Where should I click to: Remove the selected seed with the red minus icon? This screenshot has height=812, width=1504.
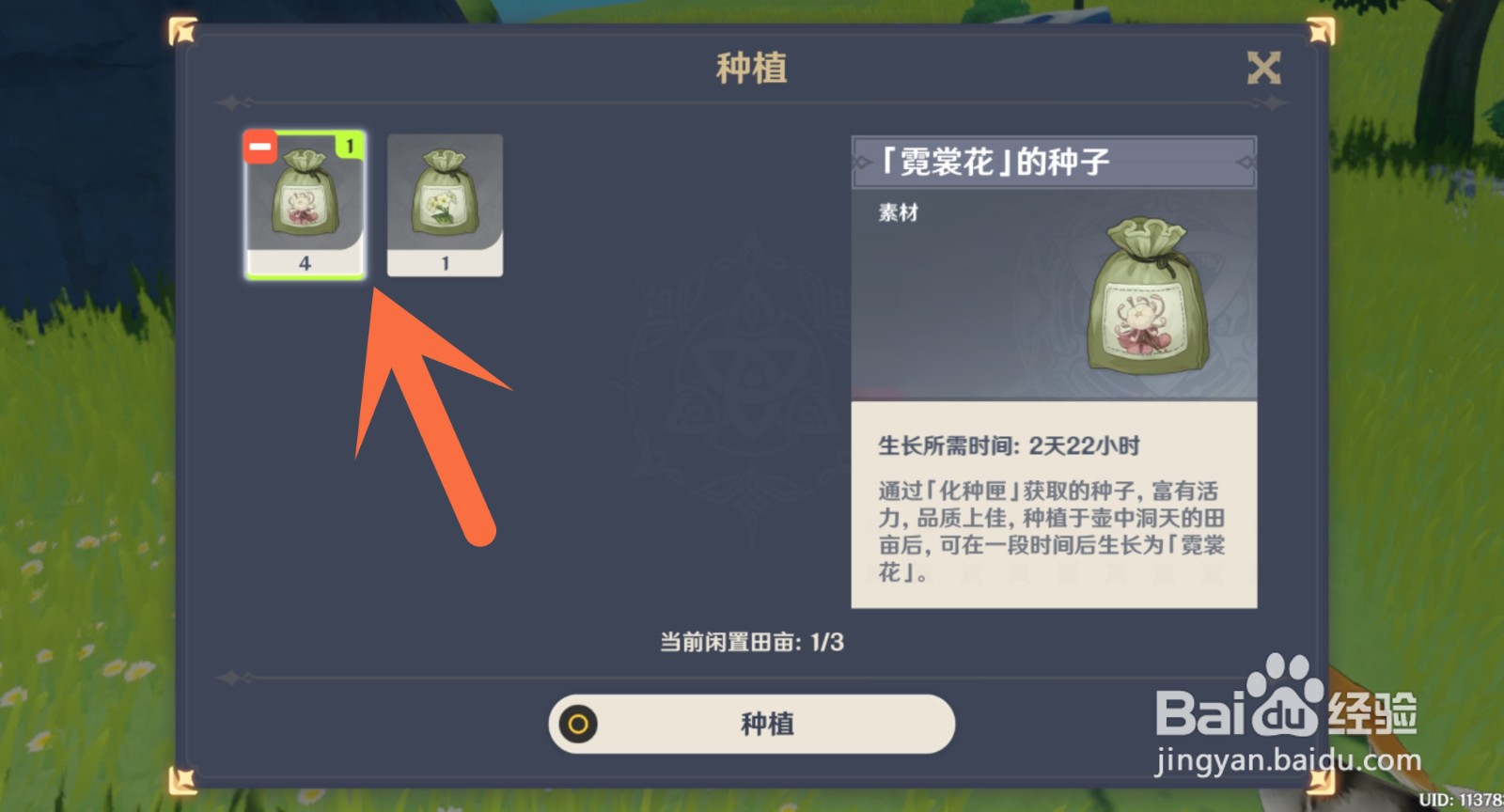[x=260, y=146]
